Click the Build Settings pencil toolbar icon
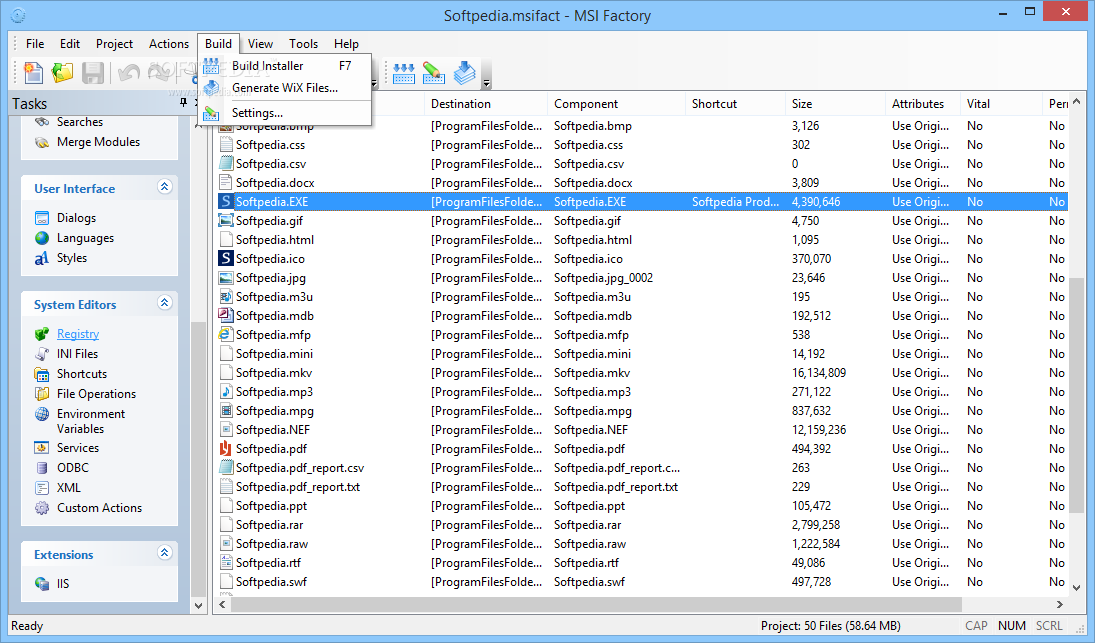1095x643 pixels. click(x=434, y=73)
